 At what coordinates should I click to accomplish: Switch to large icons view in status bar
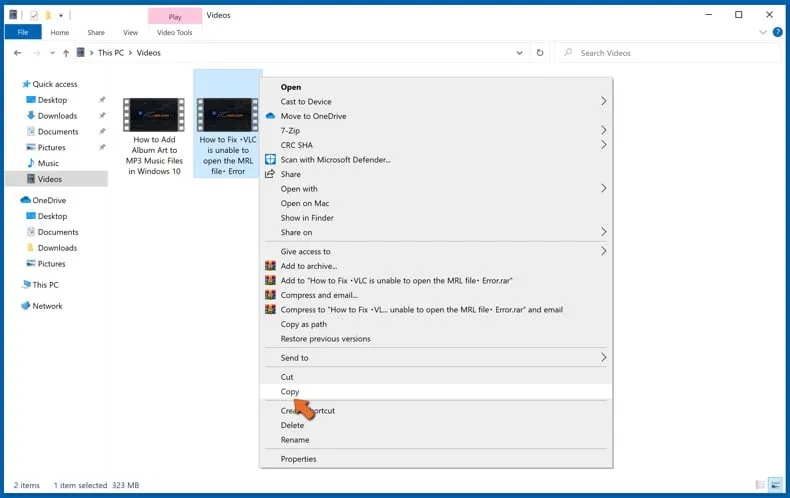(x=776, y=485)
